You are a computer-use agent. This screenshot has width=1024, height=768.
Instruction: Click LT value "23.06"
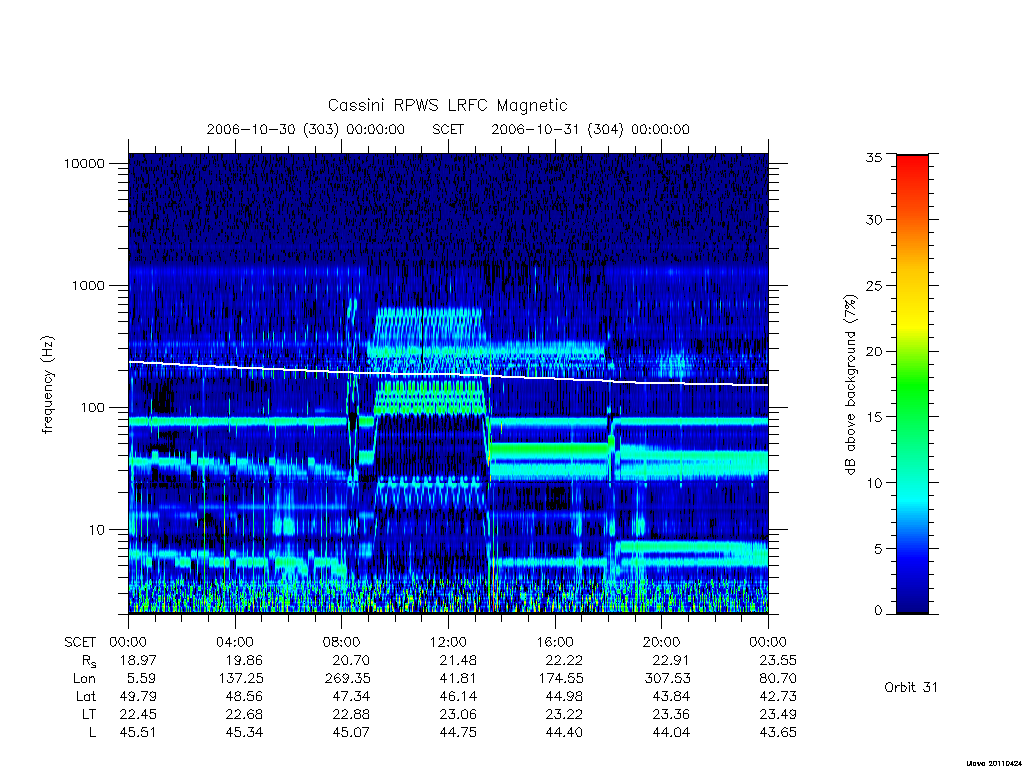458,714
